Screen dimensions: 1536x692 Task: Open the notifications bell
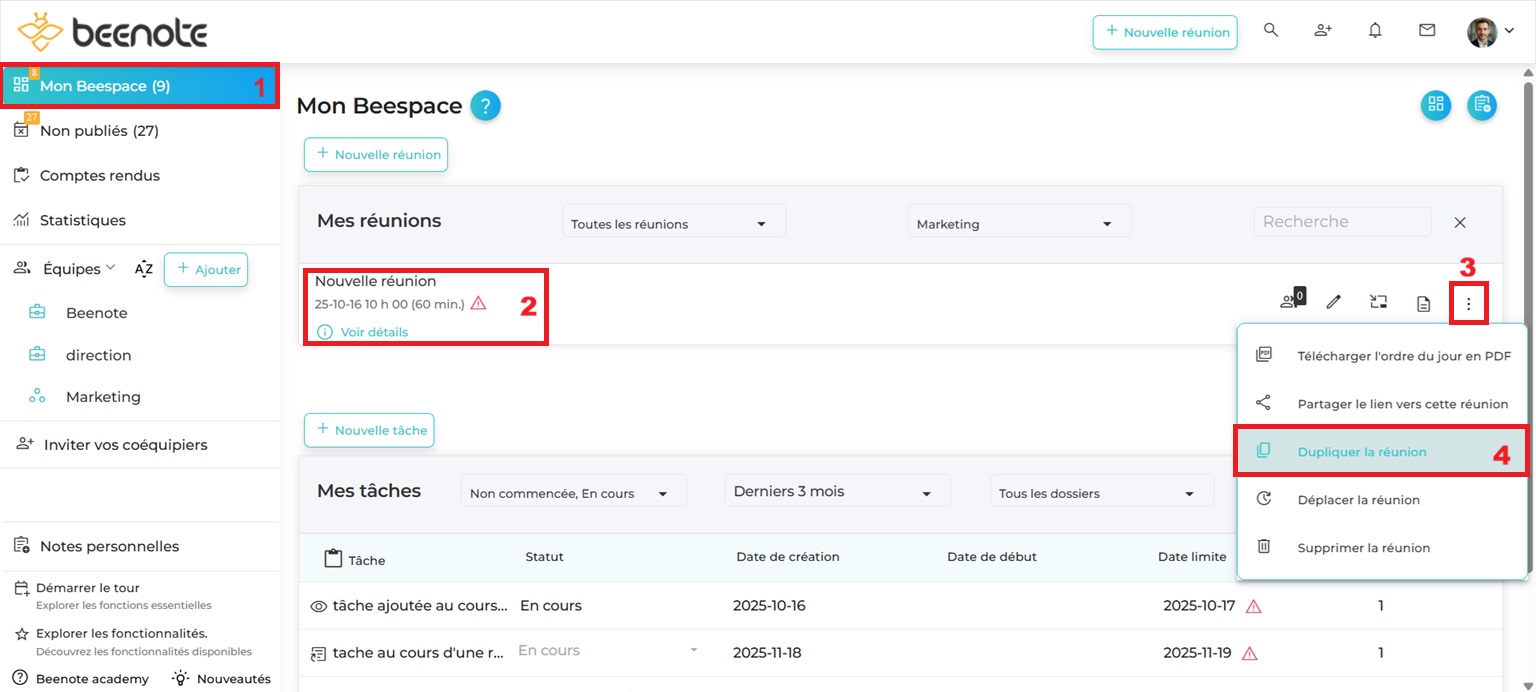pos(1375,31)
